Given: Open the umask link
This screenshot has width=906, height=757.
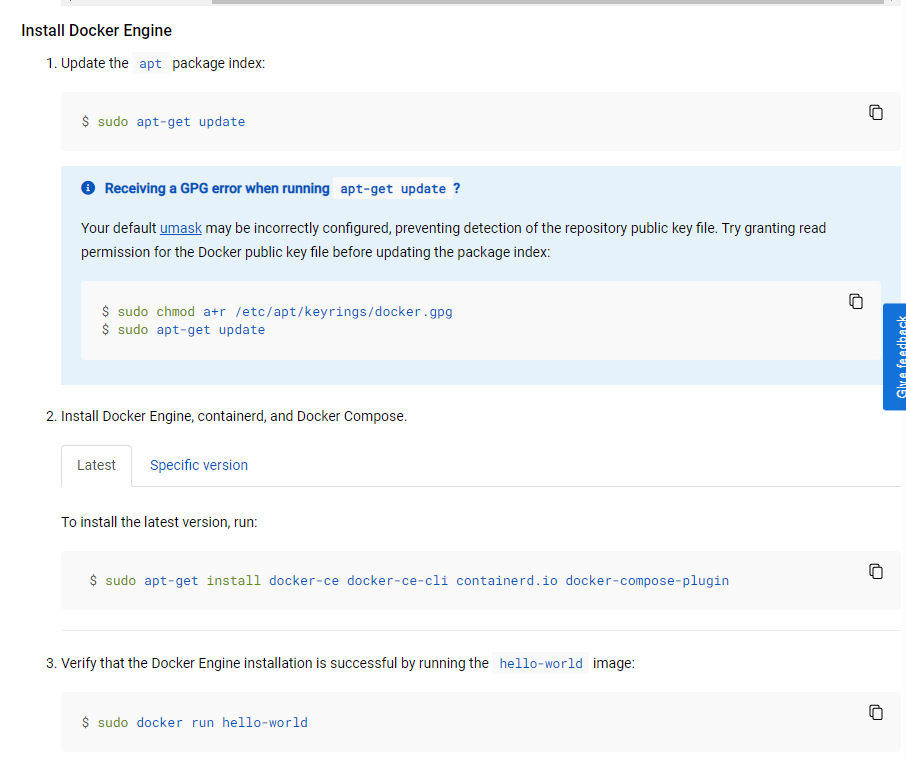Looking at the screenshot, I should coord(181,228).
